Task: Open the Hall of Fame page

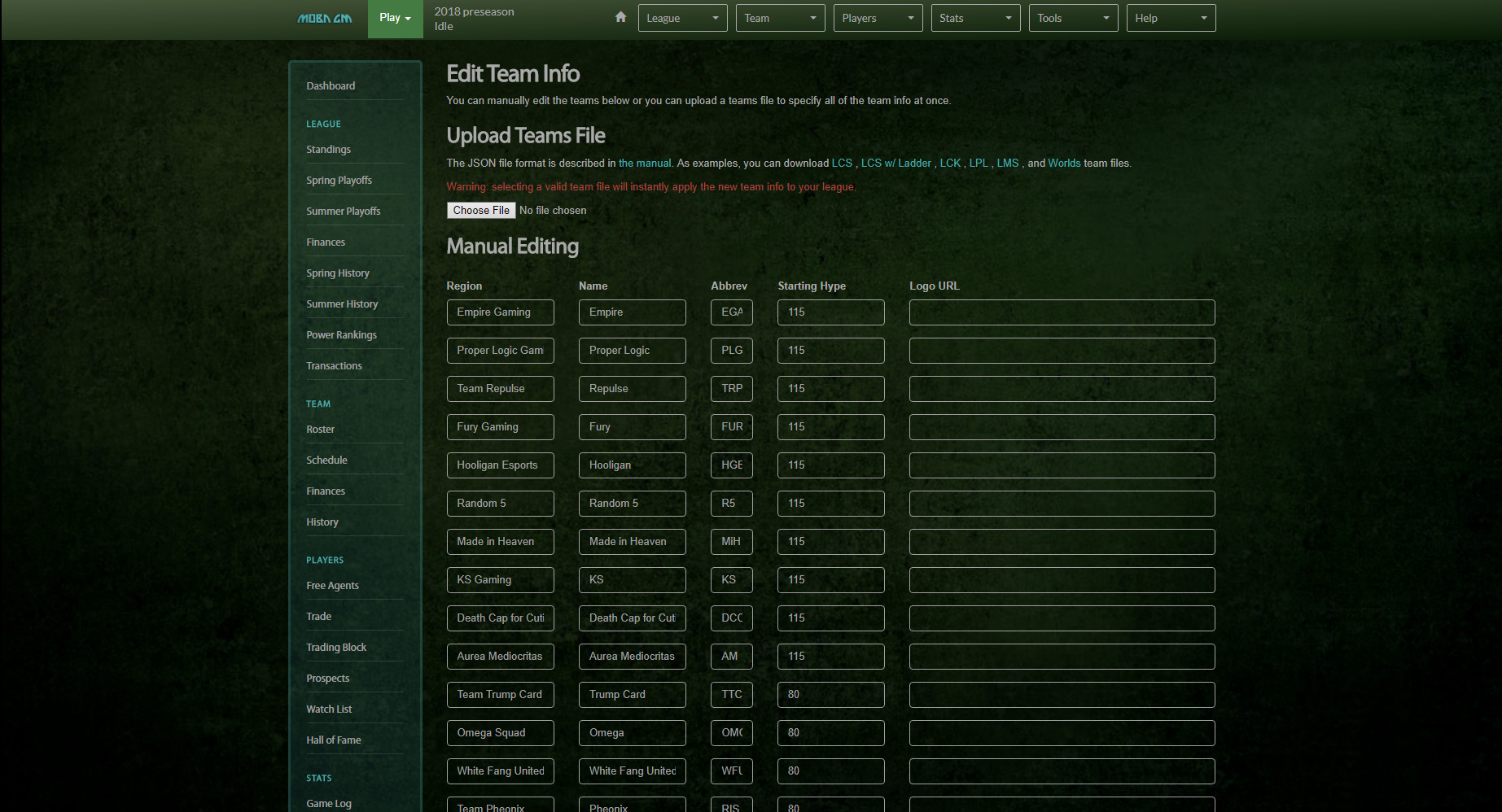Action: click(334, 740)
